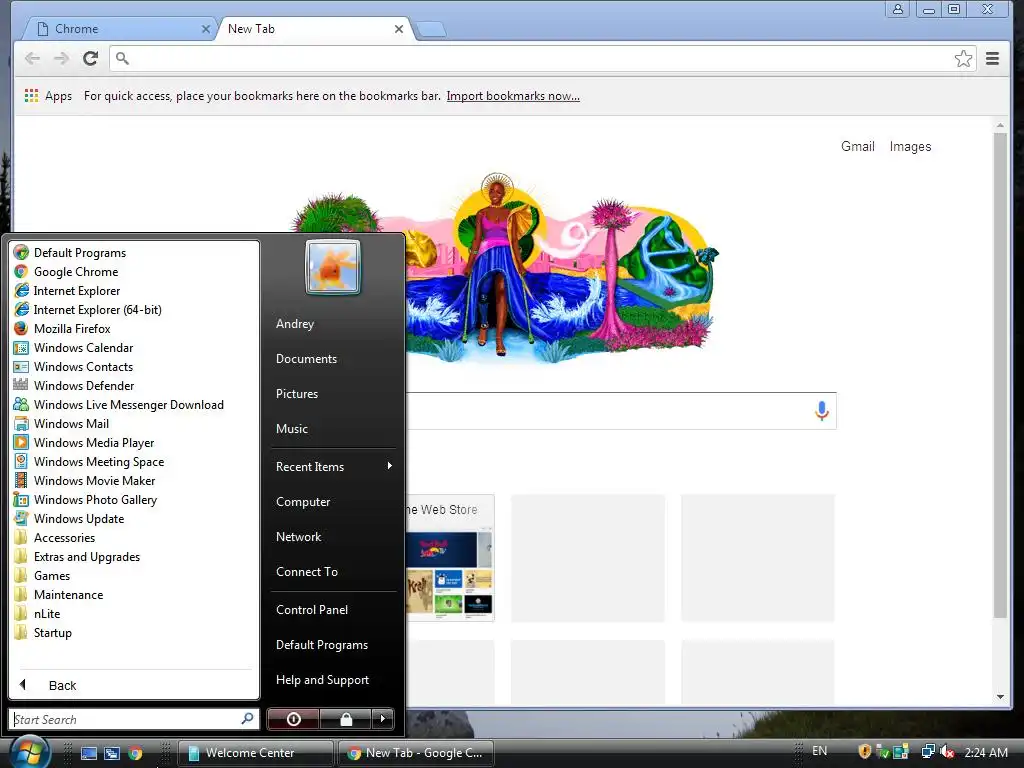
Task: Bookmark this page with the star icon
Action: [963, 59]
